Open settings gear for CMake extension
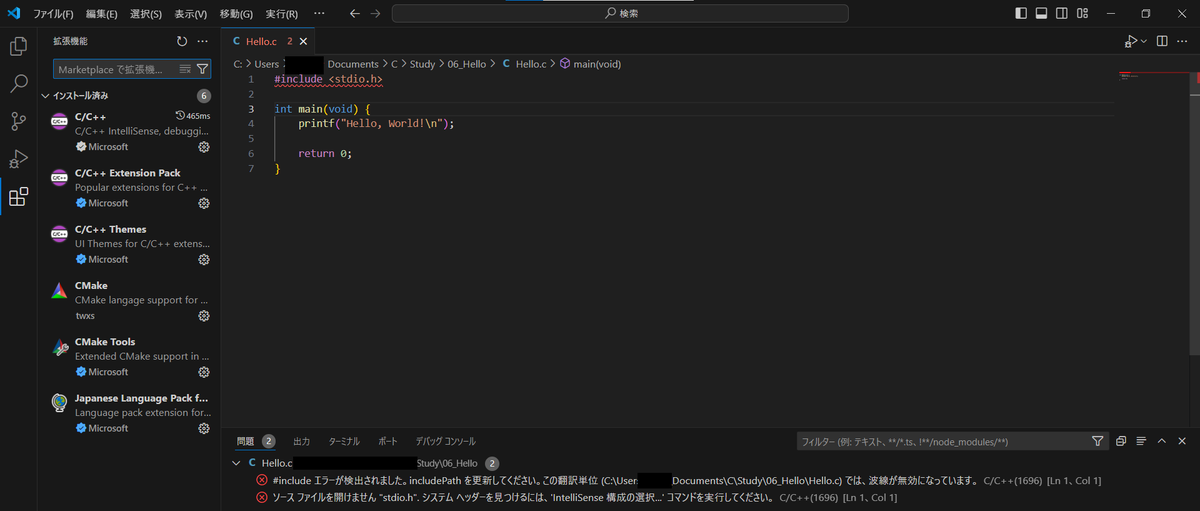Screen dimensions: 1200x511 (x=204, y=315)
